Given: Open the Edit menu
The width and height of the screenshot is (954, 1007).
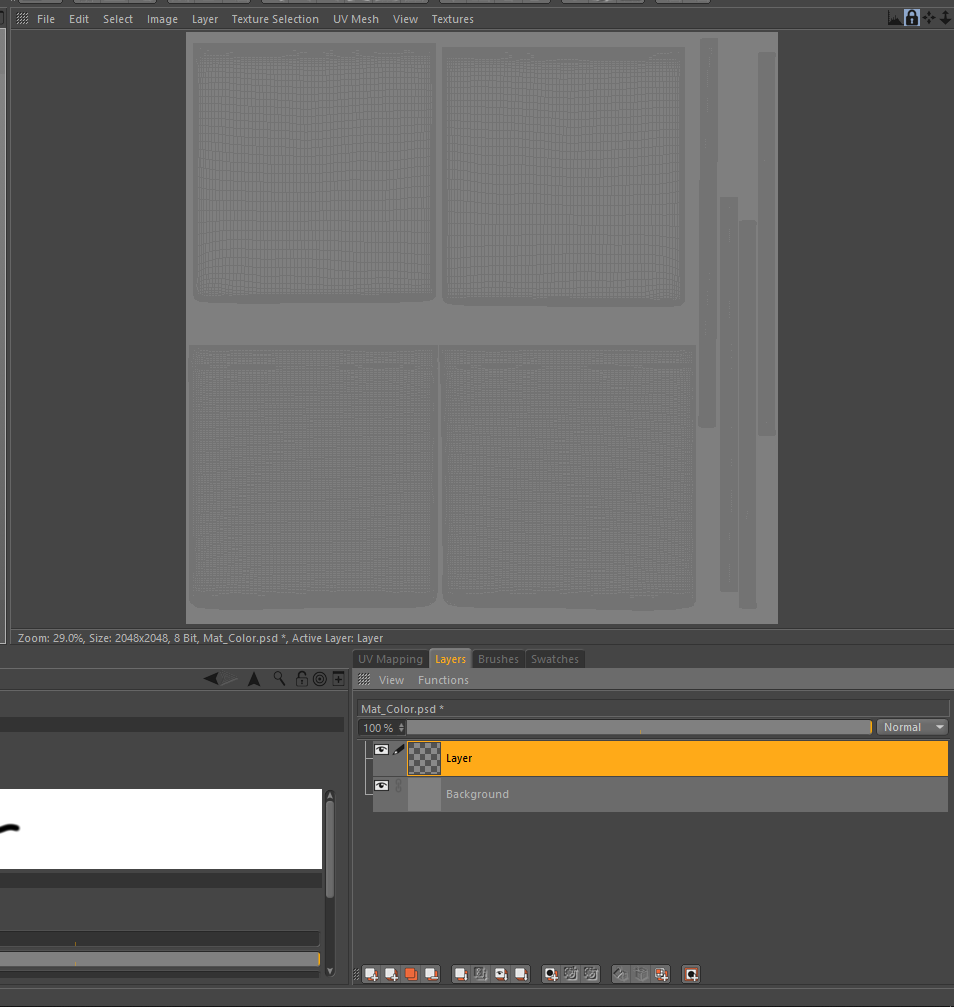Looking at the screenshot, I should (79, 19).
